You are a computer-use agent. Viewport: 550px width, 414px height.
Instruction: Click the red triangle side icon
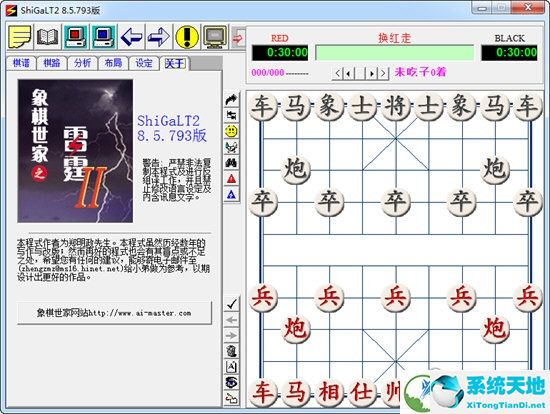tap(232, 179)
